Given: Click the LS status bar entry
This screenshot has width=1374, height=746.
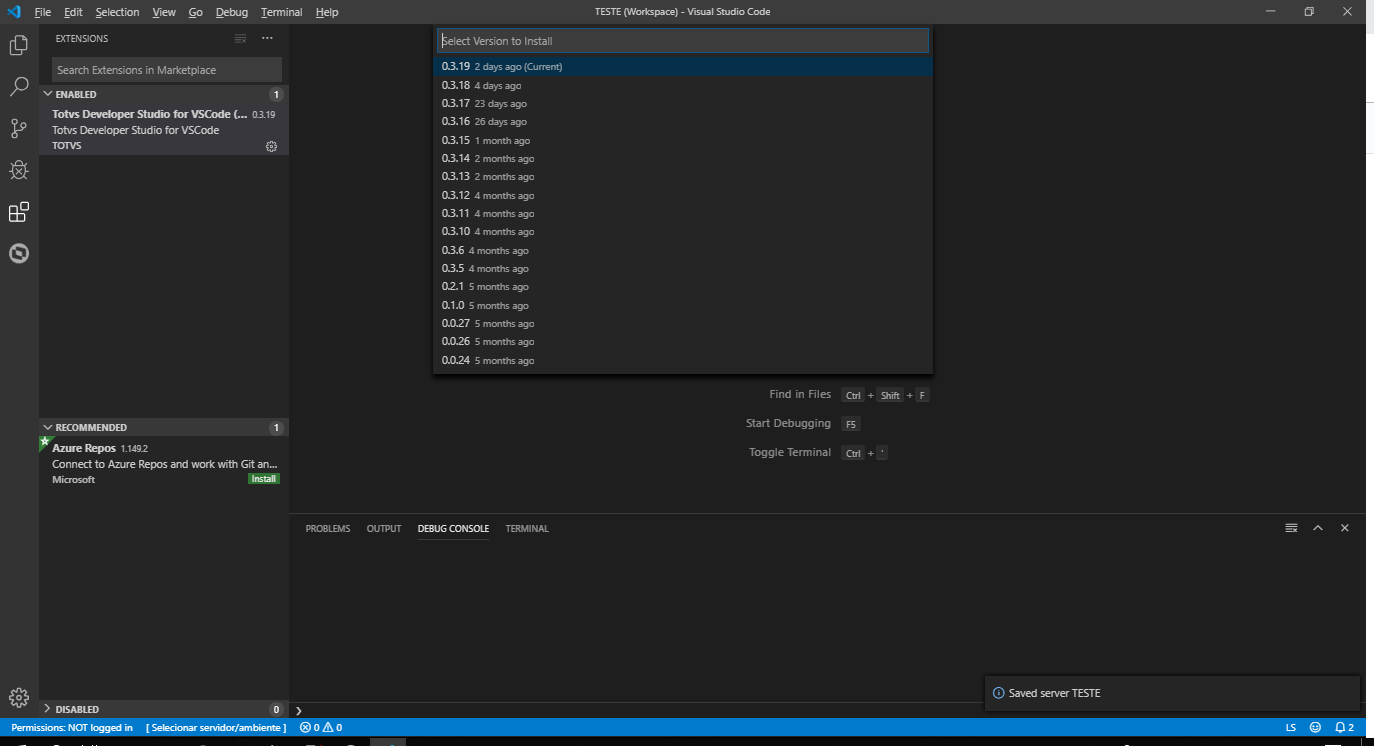Looking at the screenshot, I should [1291, 727].
